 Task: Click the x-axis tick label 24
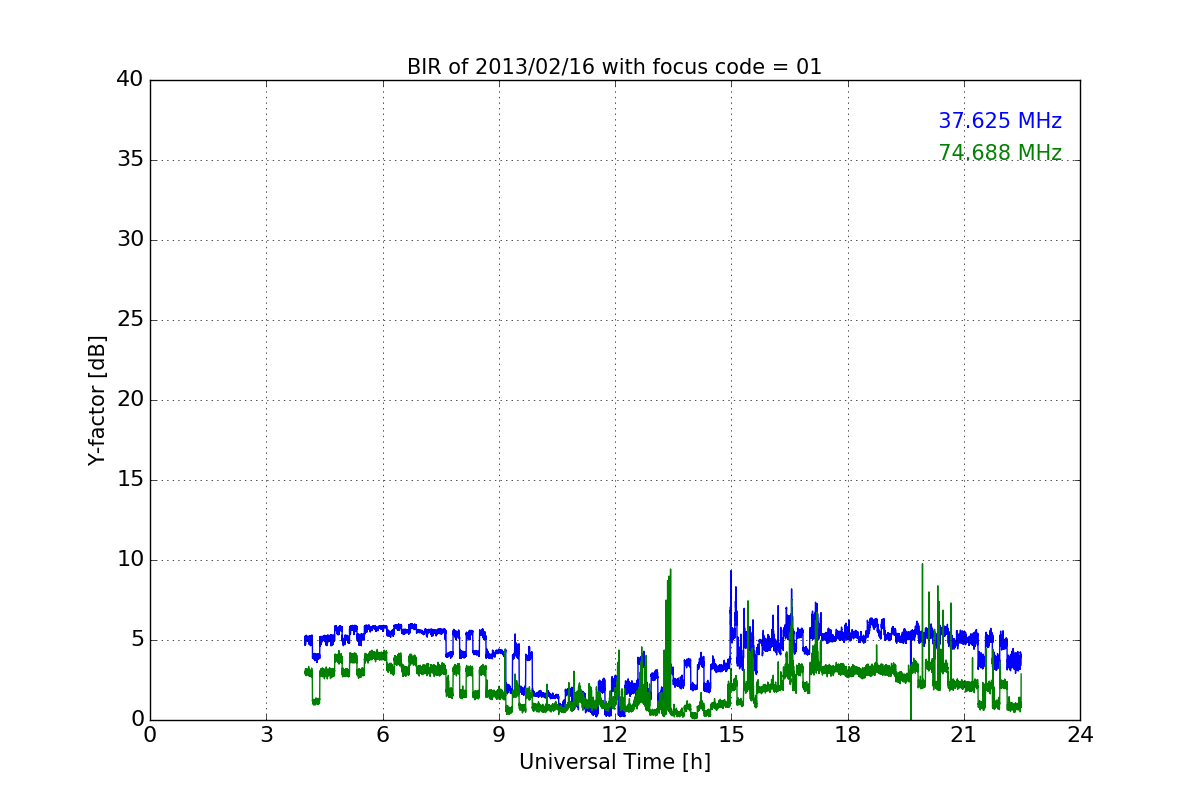(1080, 735)
